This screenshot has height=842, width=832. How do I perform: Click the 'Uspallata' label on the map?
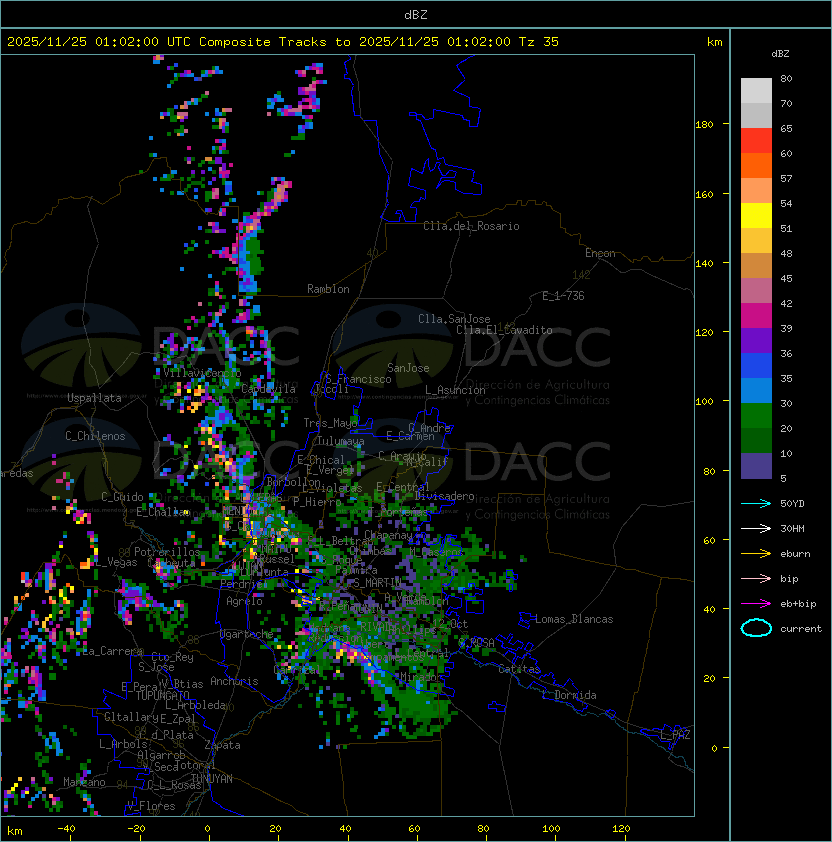point(95,398)
